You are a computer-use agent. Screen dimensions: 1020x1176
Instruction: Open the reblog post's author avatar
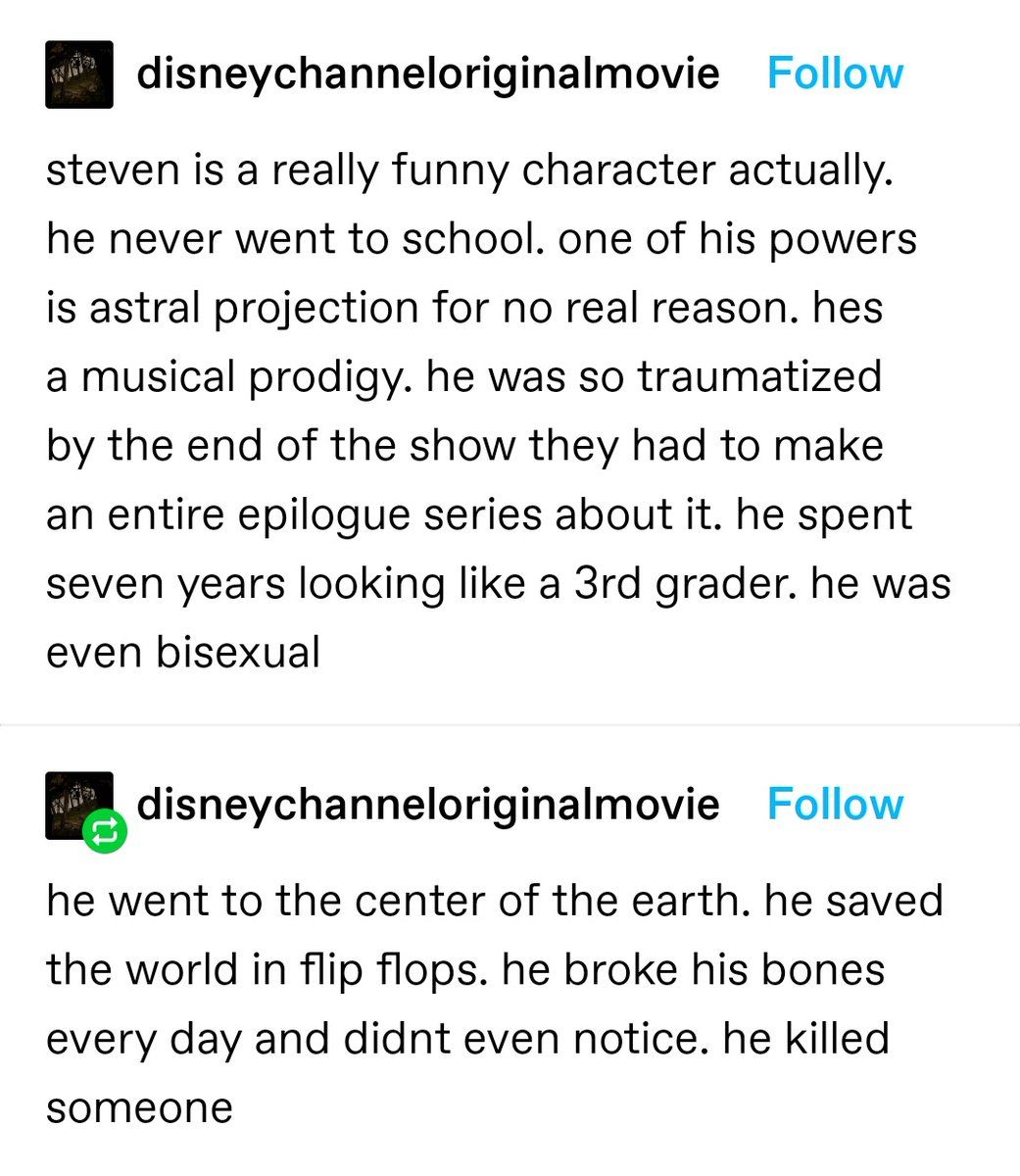click(79, 806)
